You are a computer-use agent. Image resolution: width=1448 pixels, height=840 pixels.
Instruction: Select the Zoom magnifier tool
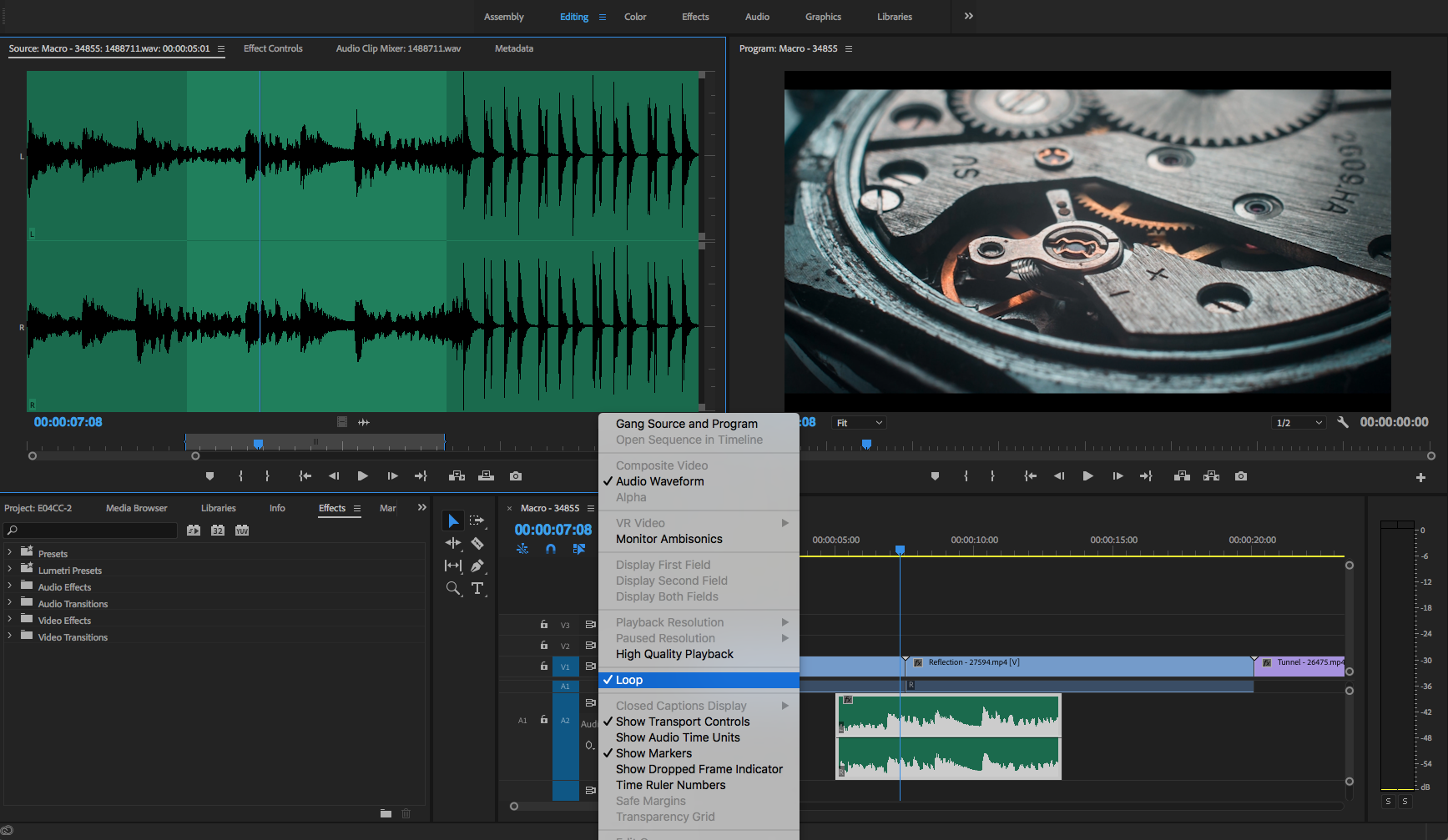click(x=453, y=588)
